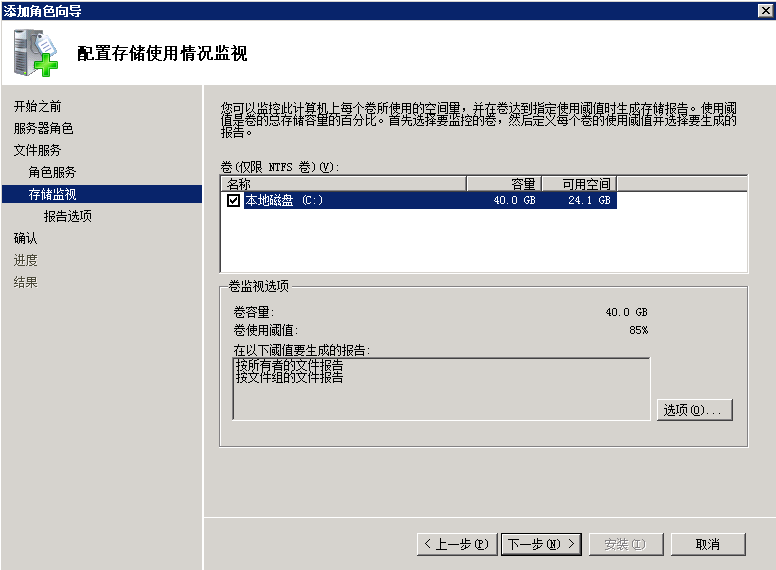Sort by 容量 column header
This screenshot has width=776, height=570.
pyautogui.click(x=504, y=184)
